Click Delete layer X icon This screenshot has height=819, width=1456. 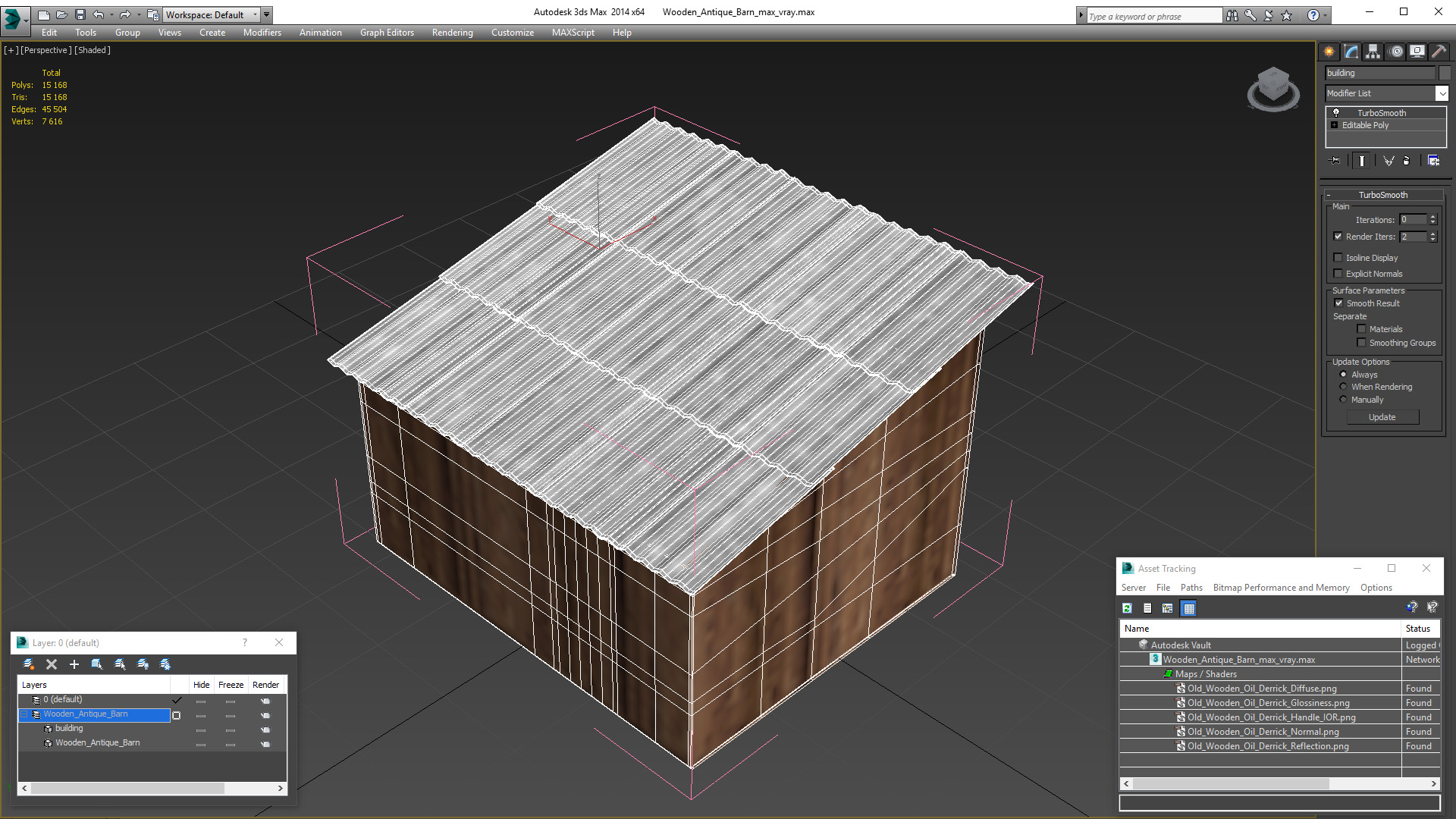click(52, 664)
